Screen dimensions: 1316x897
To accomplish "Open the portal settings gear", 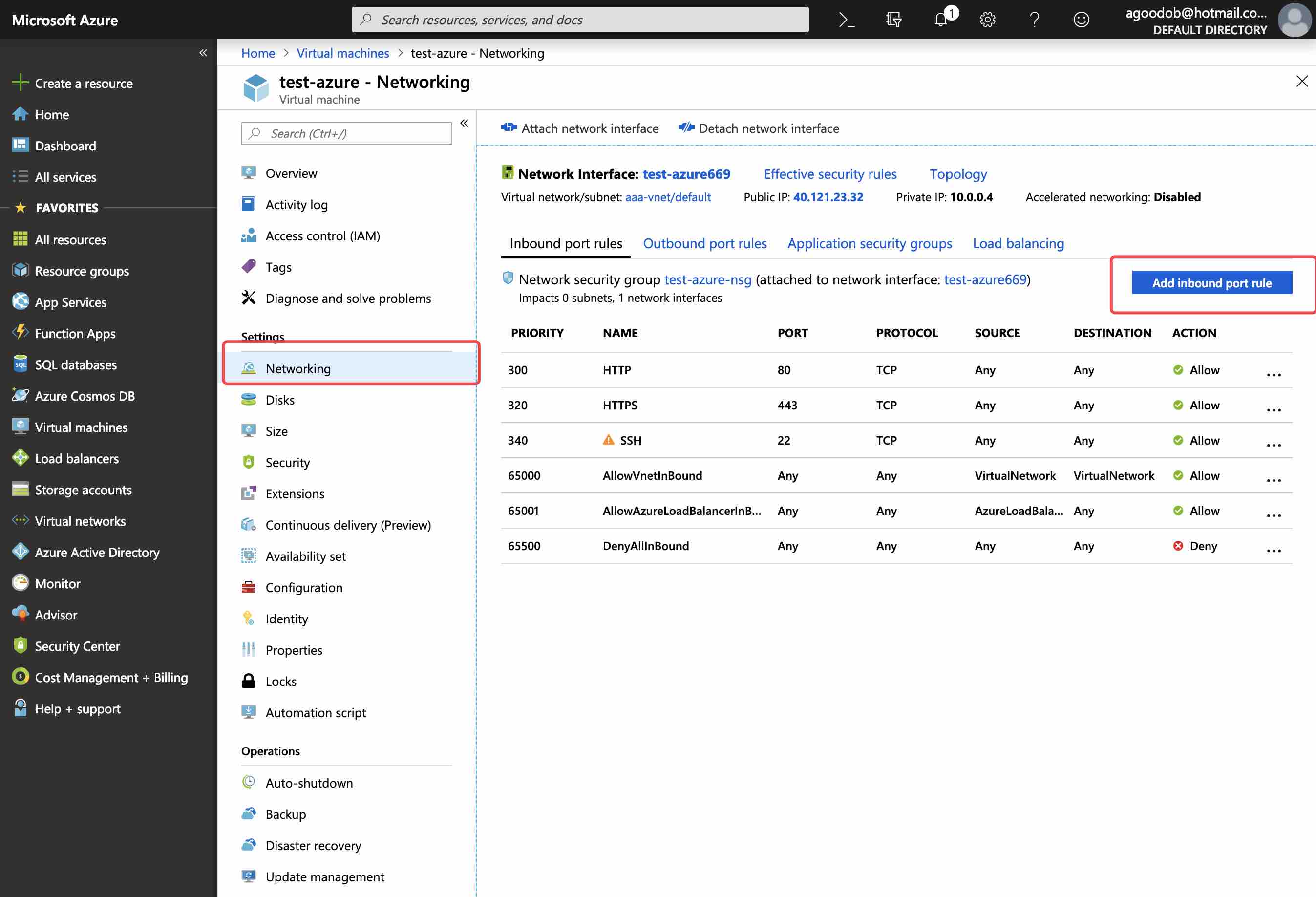I will [x=988, y=20].
